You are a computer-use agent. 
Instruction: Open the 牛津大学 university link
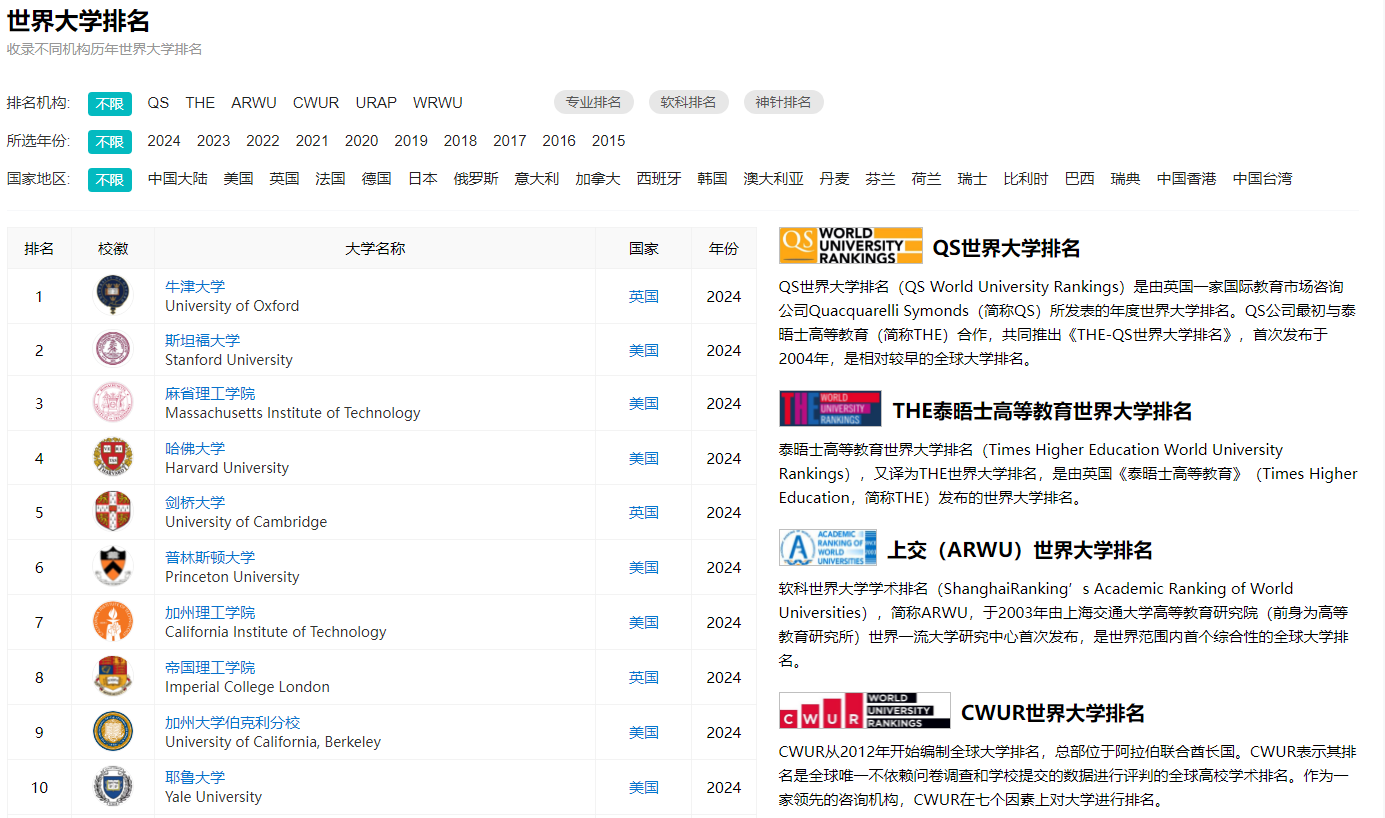pos(194,286)
